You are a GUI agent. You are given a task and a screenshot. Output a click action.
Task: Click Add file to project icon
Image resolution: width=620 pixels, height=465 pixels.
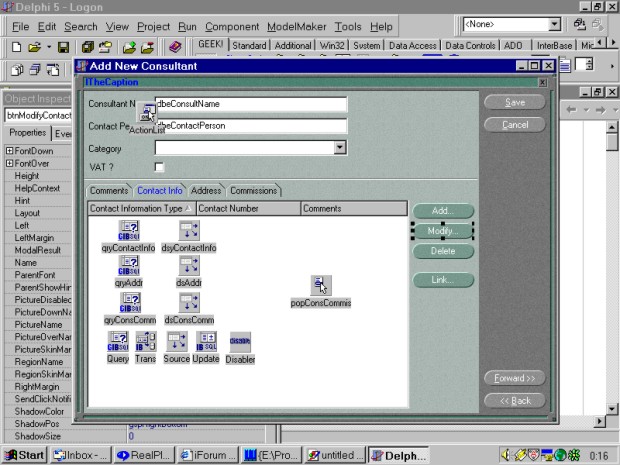pyautogui.click(x=129, y=47)
